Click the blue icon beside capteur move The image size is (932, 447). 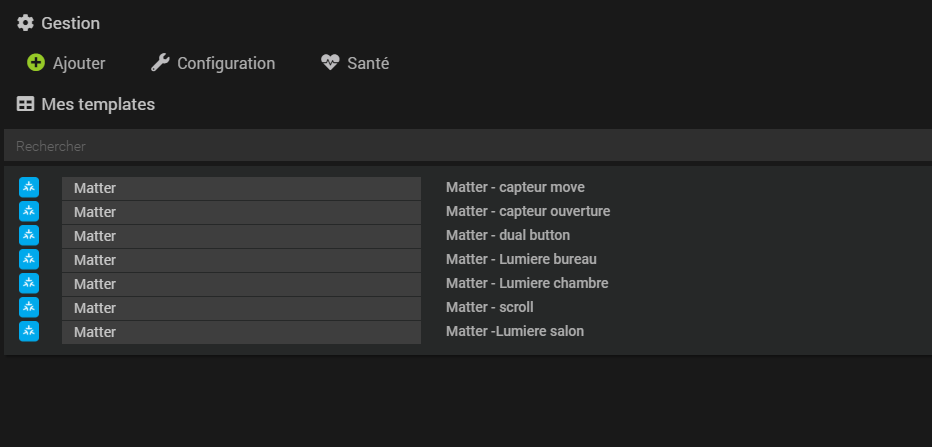pos(29,187)
